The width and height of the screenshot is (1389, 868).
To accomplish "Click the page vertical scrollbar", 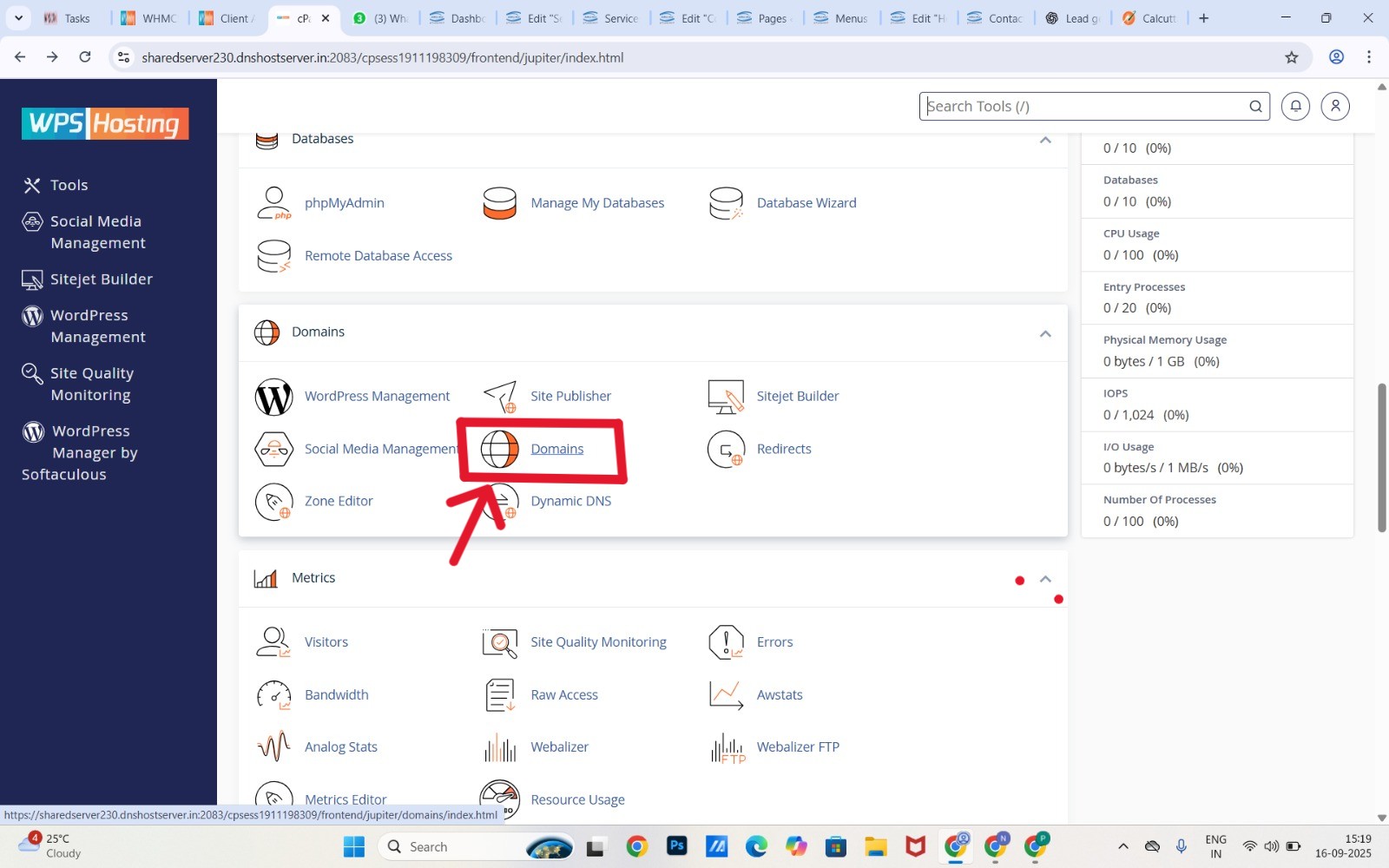I will tap(1381, 457).
